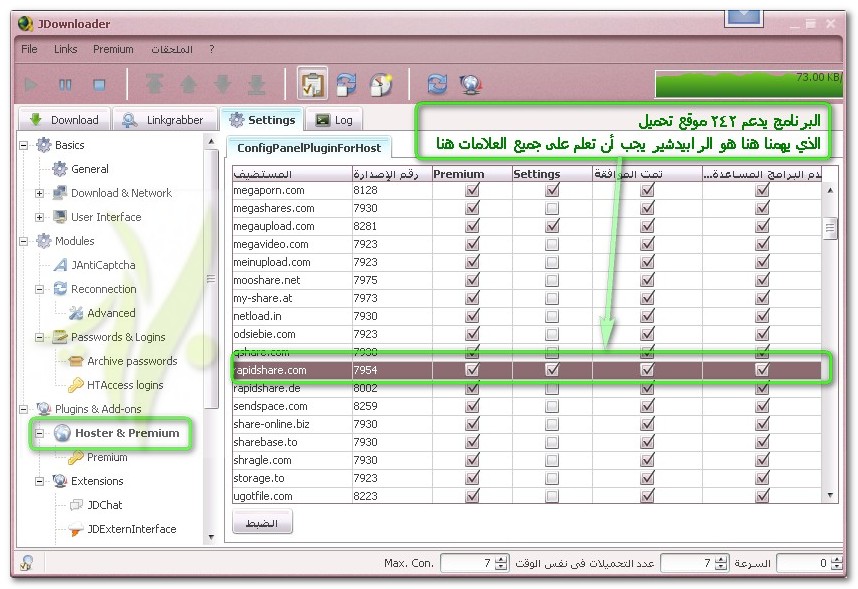Image resolution: width=858 pixels, height=589 pixels.
Task: Click the Max. Con. value field
Action: coord(468,563)
